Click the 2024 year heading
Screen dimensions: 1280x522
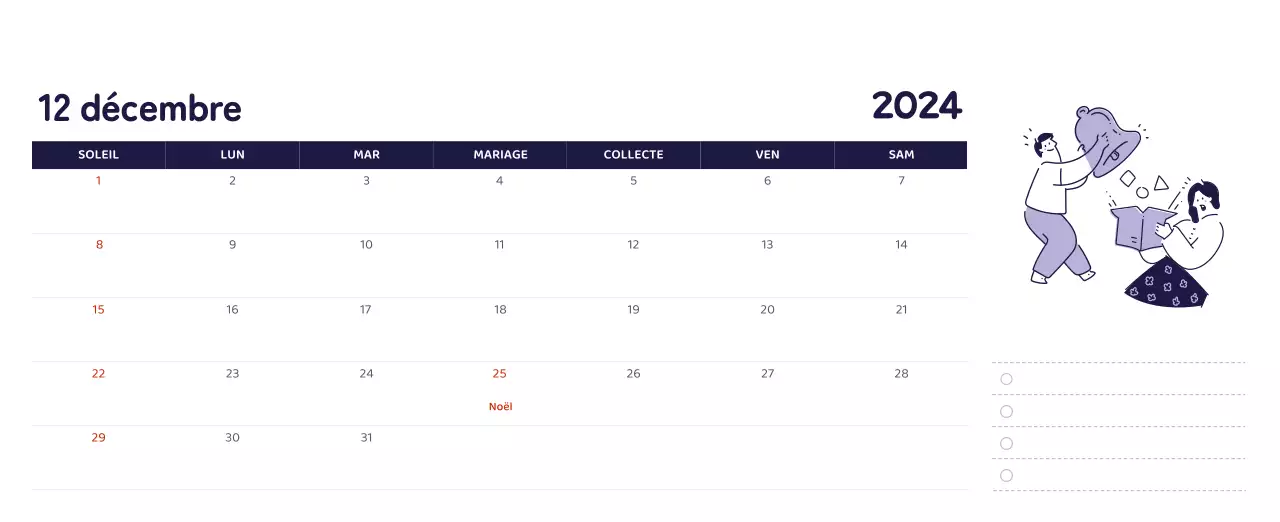pyautogui.click(x=916, y=105)
